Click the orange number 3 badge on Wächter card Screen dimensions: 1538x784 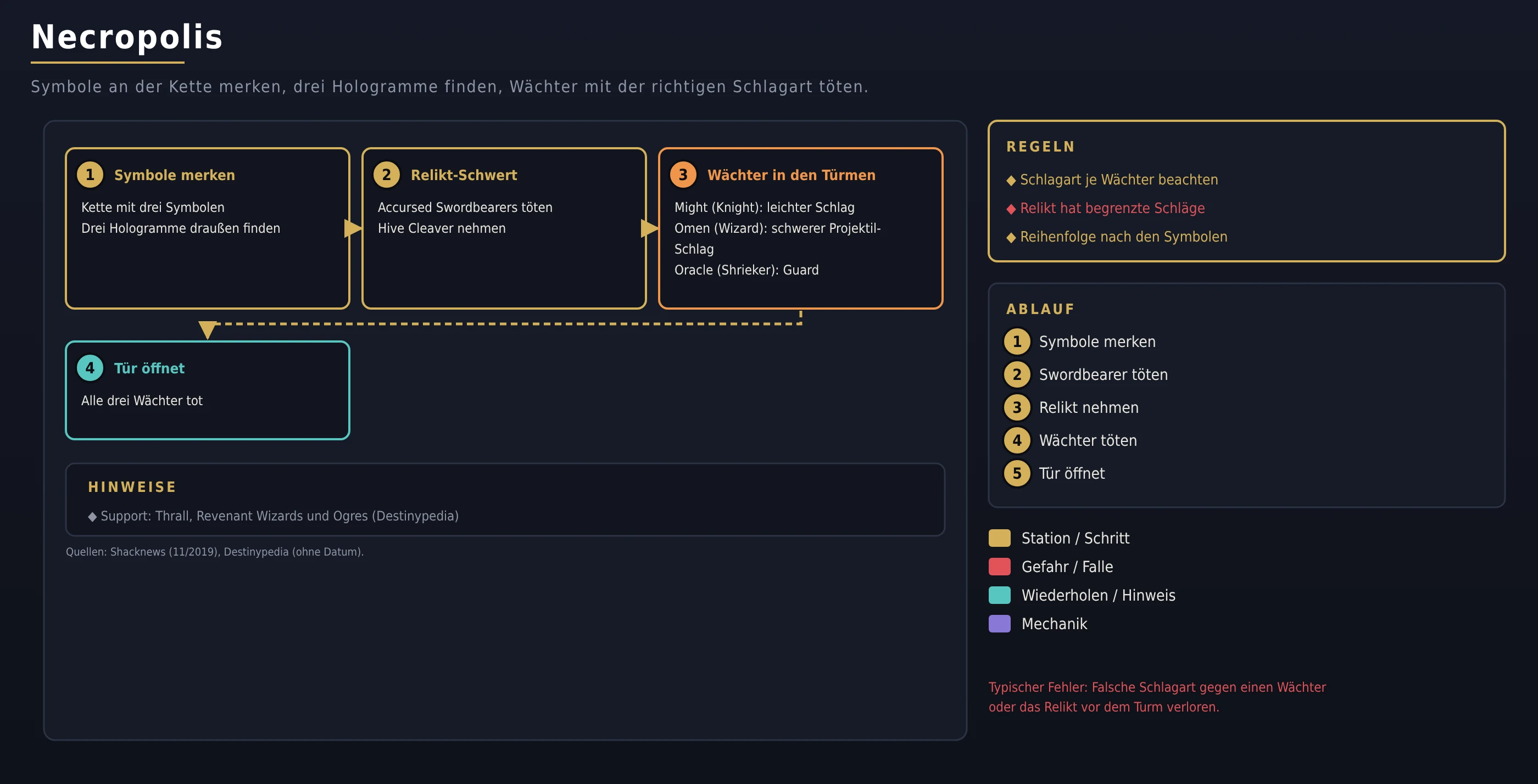pyautogui.click(x=683, y=174)
